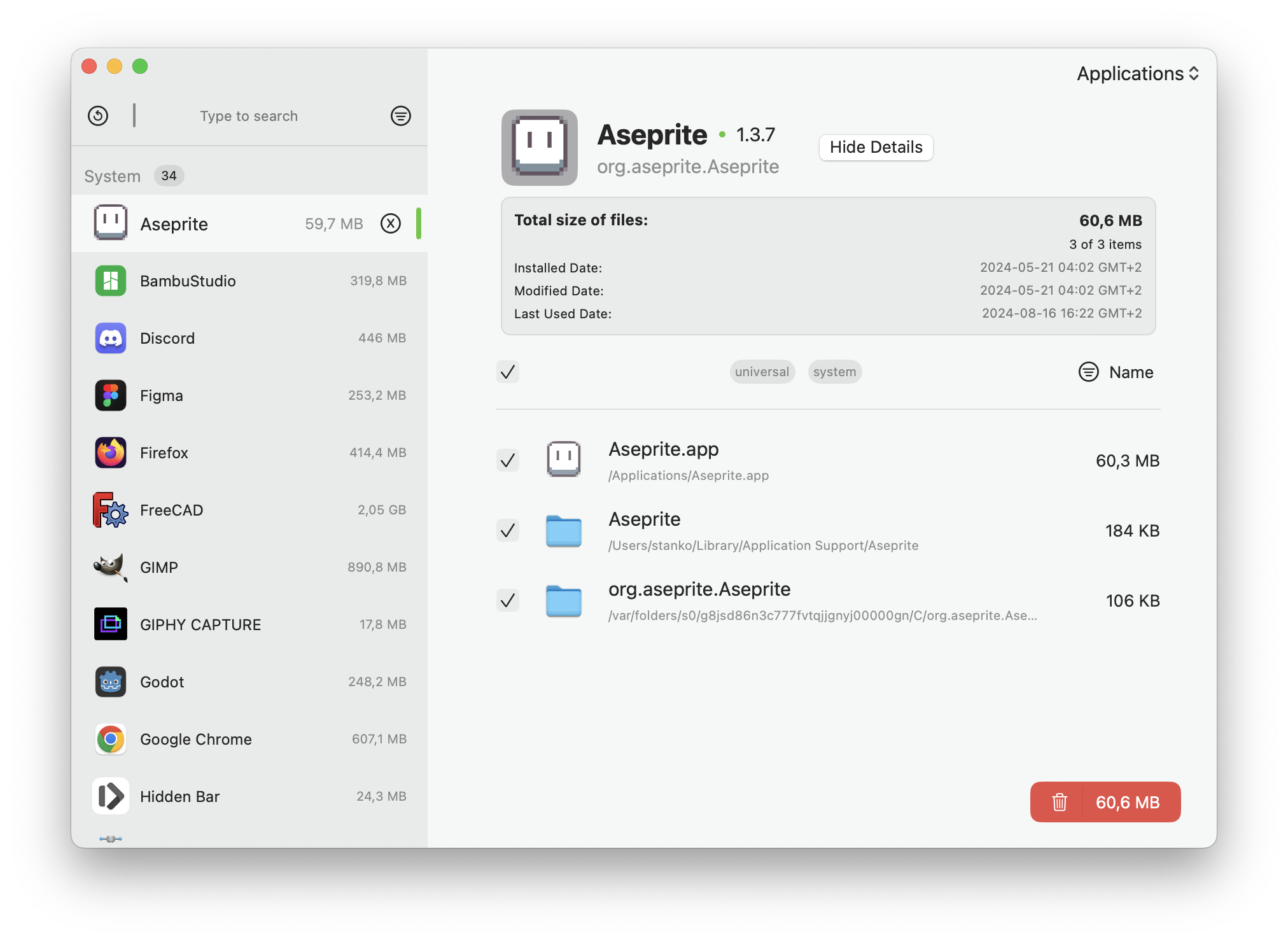
Task: Click the history clock icon beside search
Action: (98, 116)
